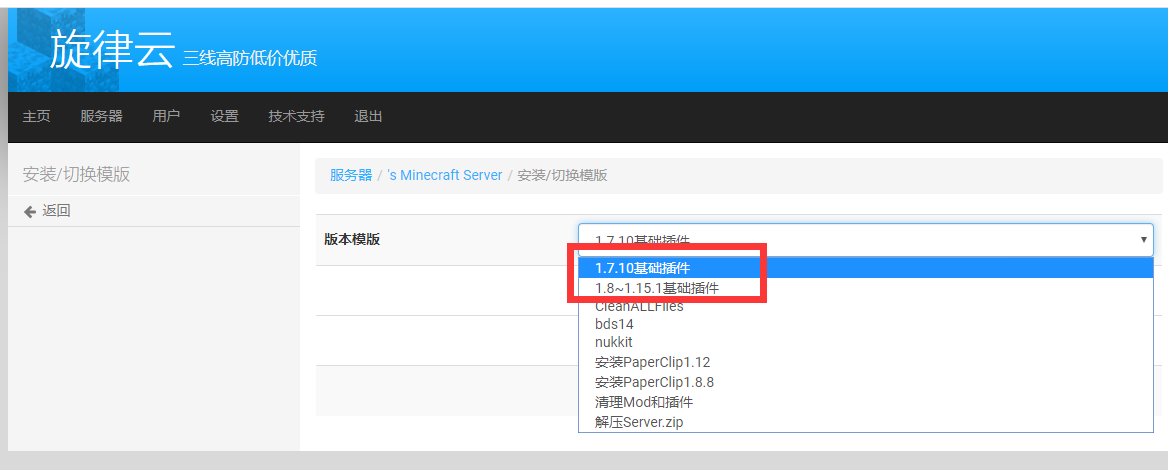The height and width of the screenshot is (470, 1168).
Task: Click the back arrow icon beside 返回
Action: (29, 211)
